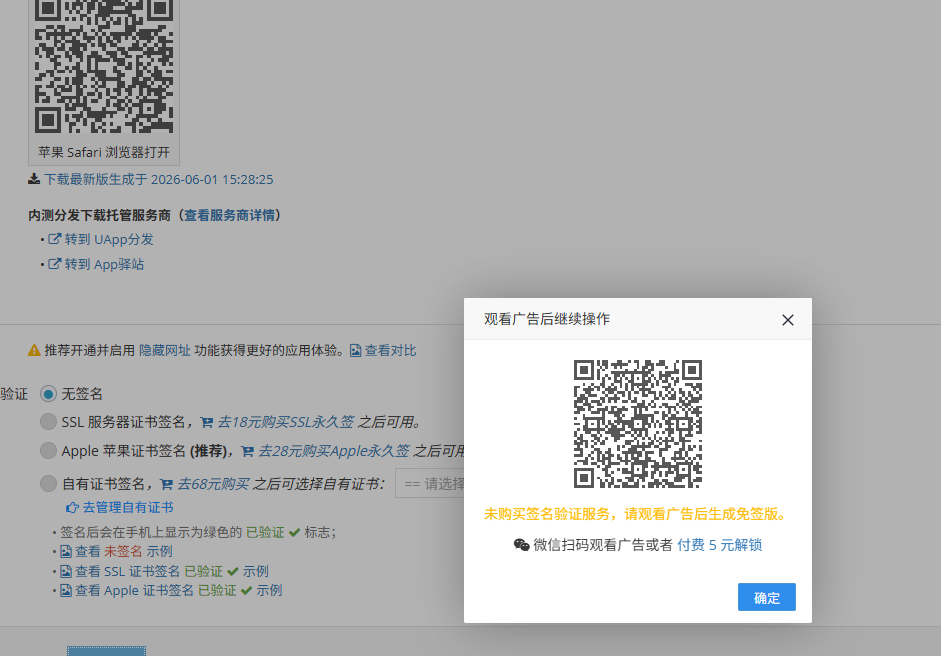Open 付费 5 元解锁 link
This screenshot has height=656, width=941.
[720, 545]
